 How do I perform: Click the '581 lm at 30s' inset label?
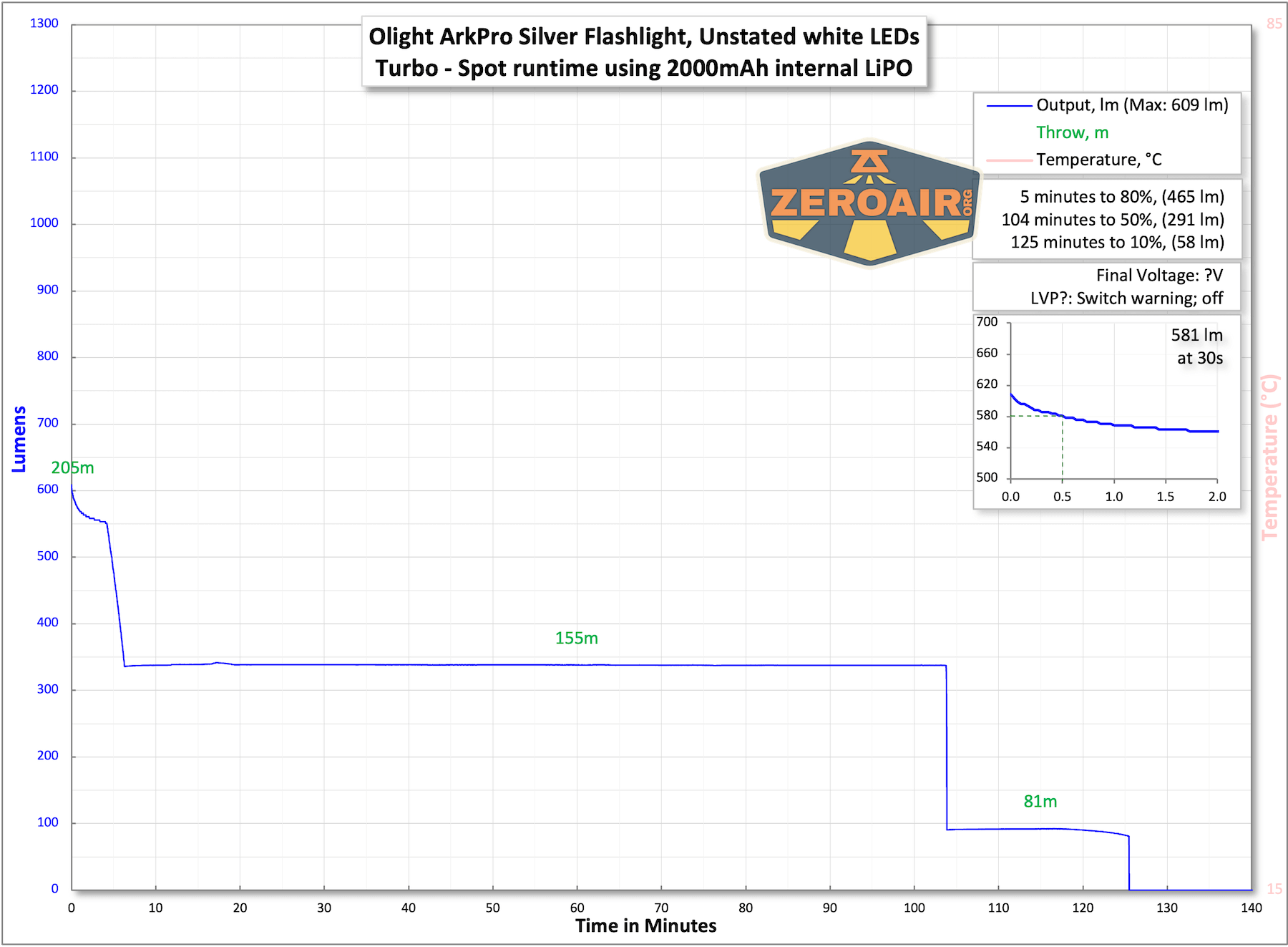[x=1197, y=346]
